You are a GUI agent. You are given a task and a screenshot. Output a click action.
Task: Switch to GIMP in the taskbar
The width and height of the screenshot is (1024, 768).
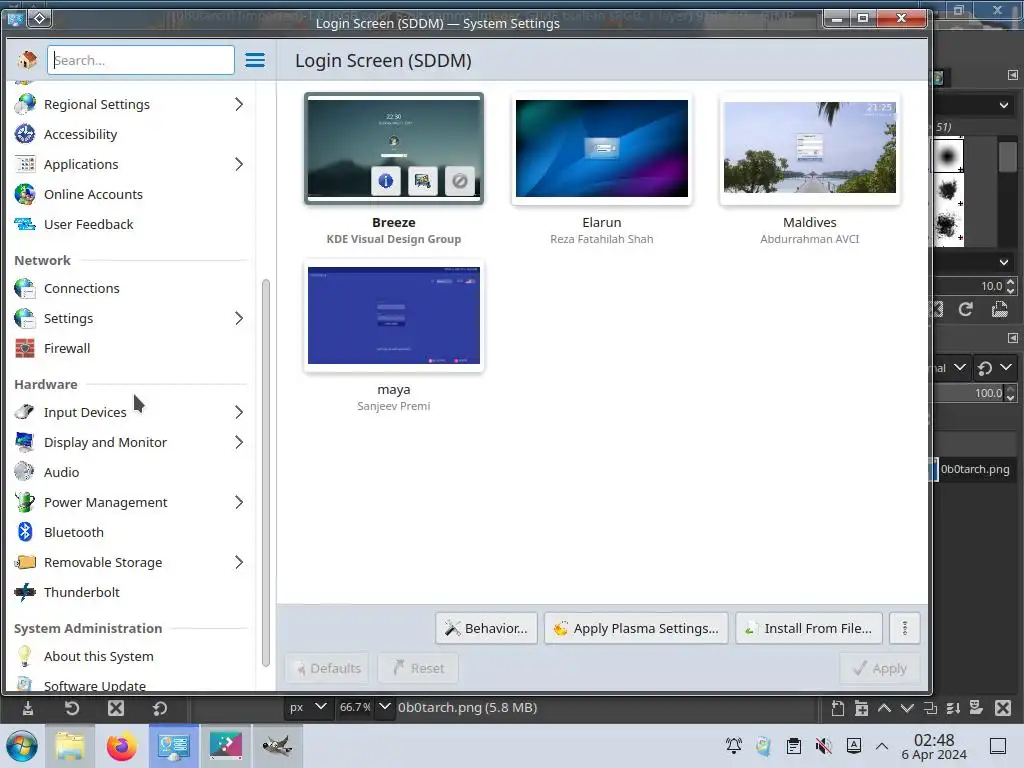[277, 746]
